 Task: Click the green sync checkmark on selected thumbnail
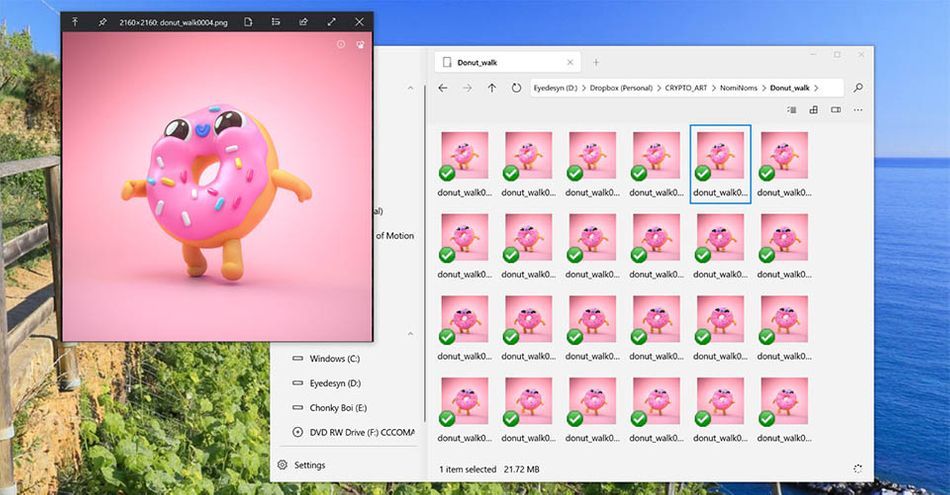(703, 173)
